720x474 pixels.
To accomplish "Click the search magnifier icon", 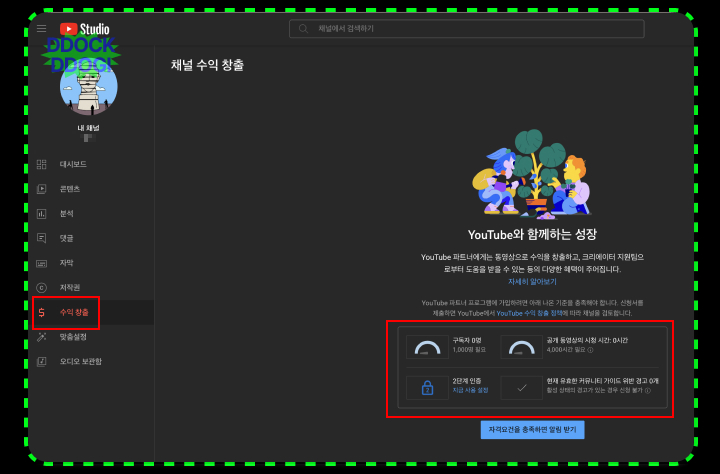I will (303, 29).
